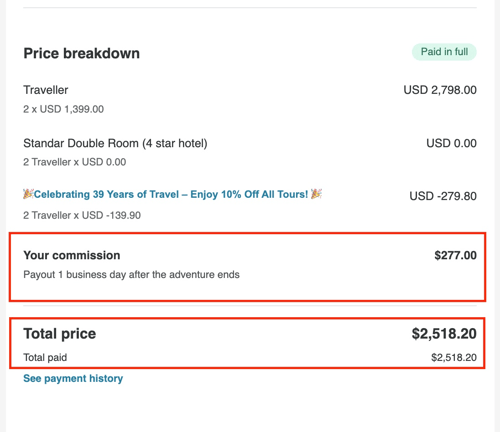
Task: Click the Celebrating 39 Years of Travel promo link
Action: [x=171, y=194]
